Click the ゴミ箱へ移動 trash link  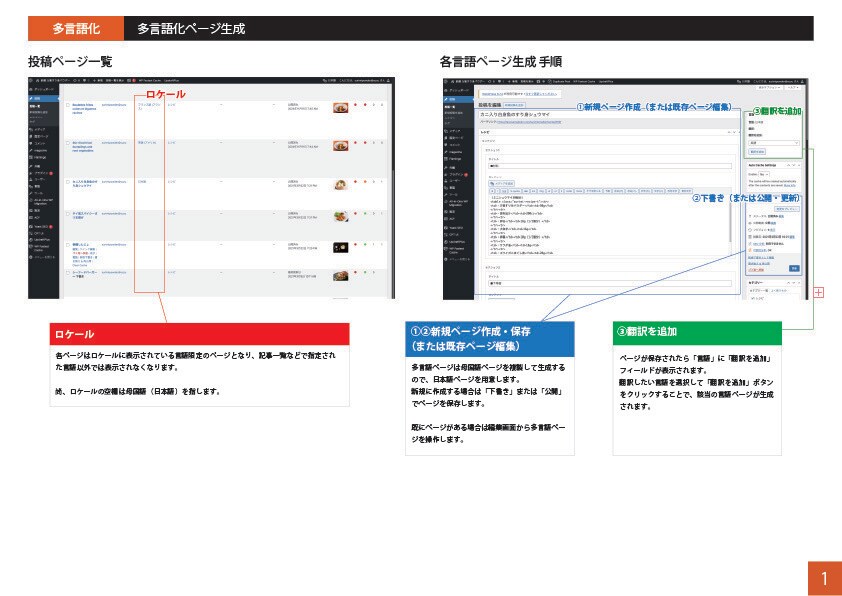point(756,270)
